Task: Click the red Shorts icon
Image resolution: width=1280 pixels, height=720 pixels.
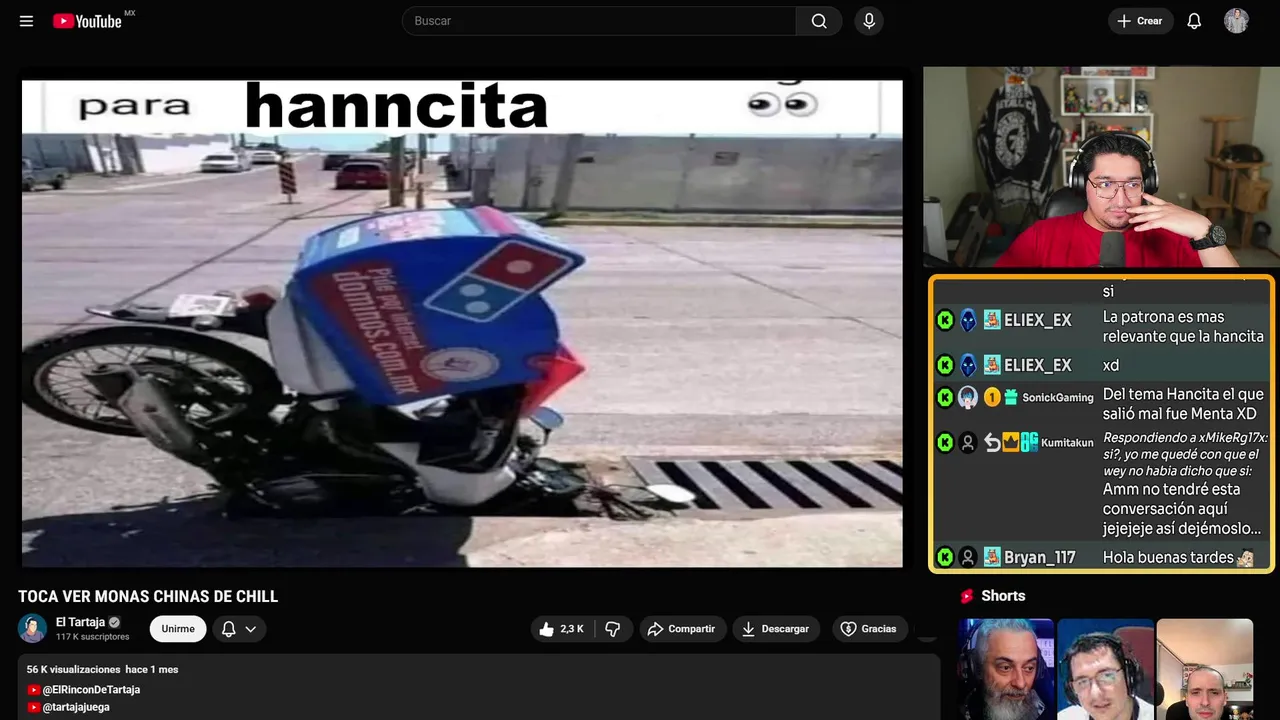Action: (x=967, y=596)
